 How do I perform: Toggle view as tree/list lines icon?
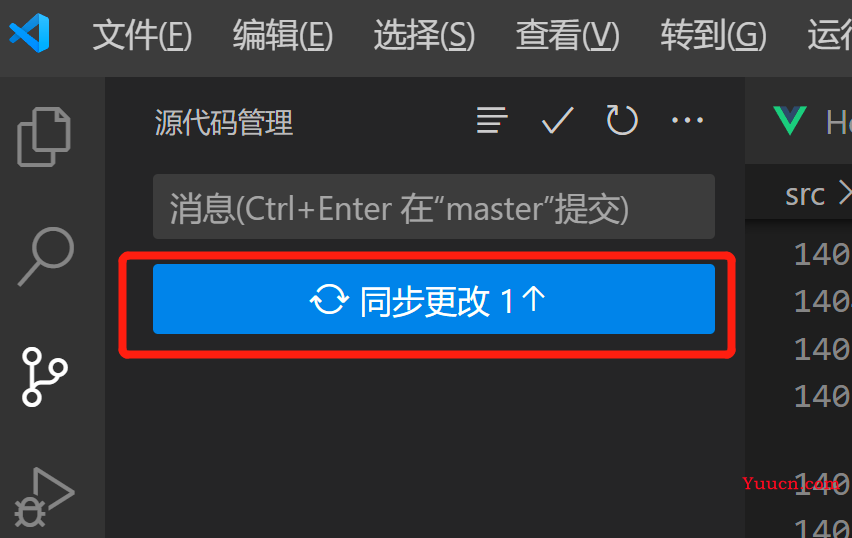492,120
